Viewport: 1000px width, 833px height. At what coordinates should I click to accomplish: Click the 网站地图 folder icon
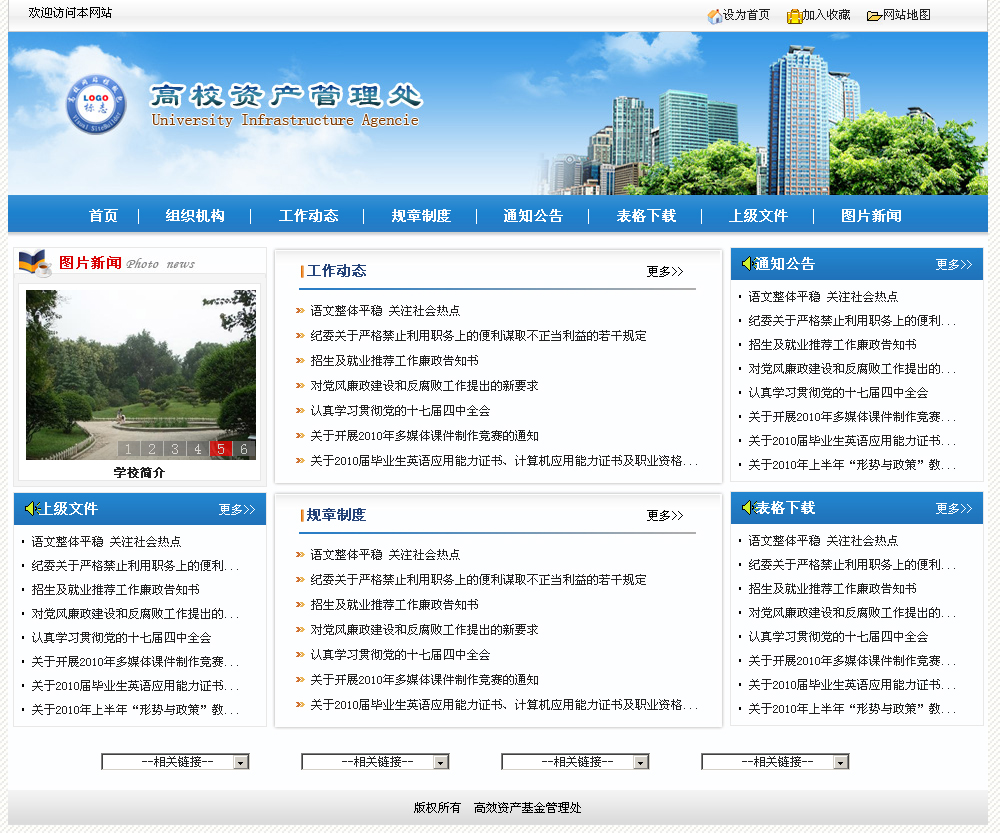tap(874, 16)
